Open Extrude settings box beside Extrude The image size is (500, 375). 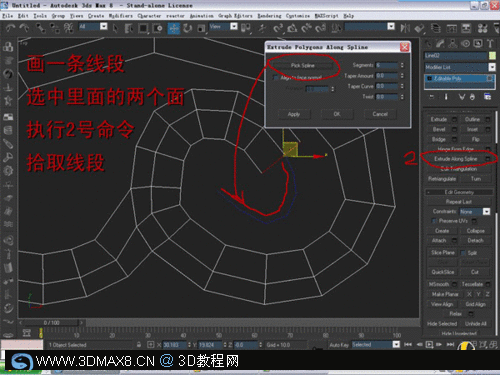click(454, 119)
